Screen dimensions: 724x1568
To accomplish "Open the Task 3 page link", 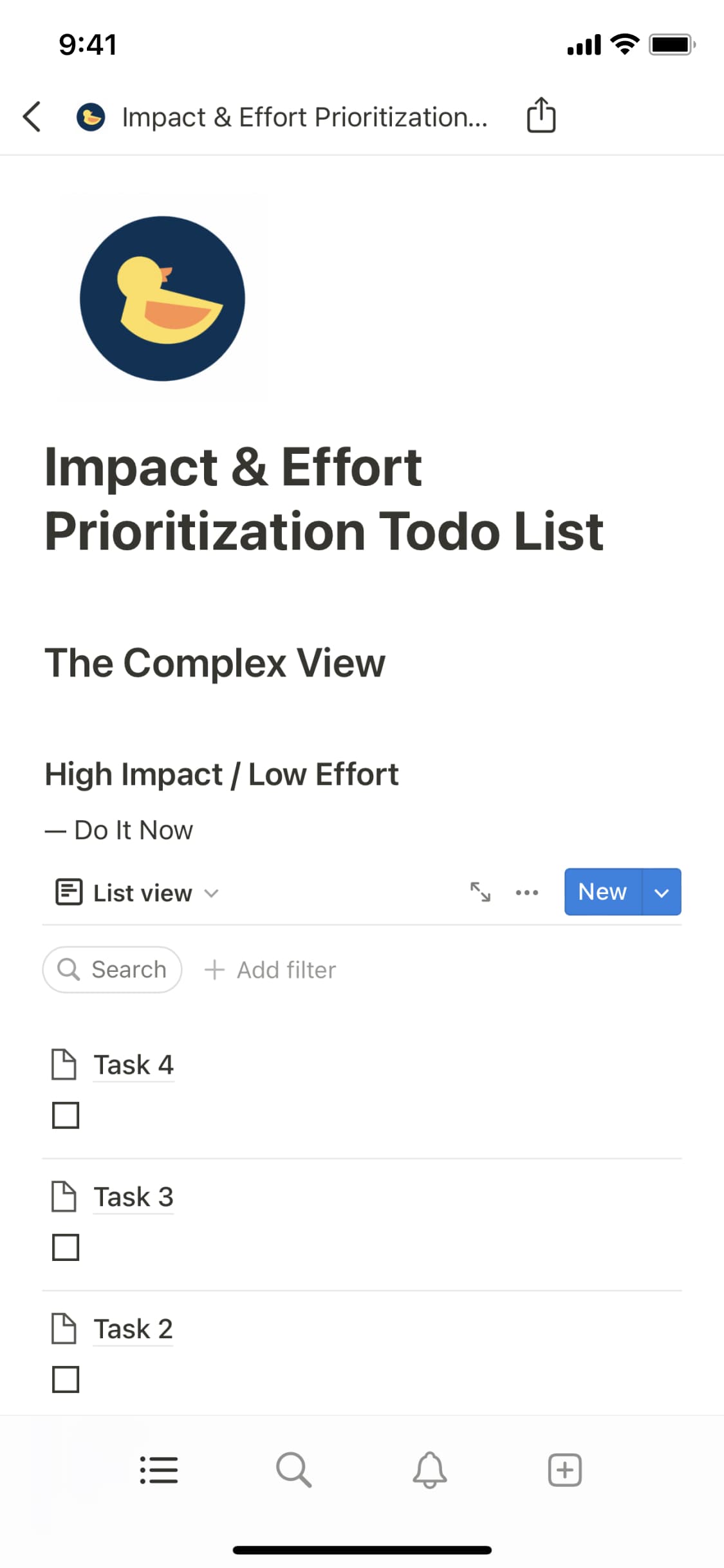I will [133, 1196].
